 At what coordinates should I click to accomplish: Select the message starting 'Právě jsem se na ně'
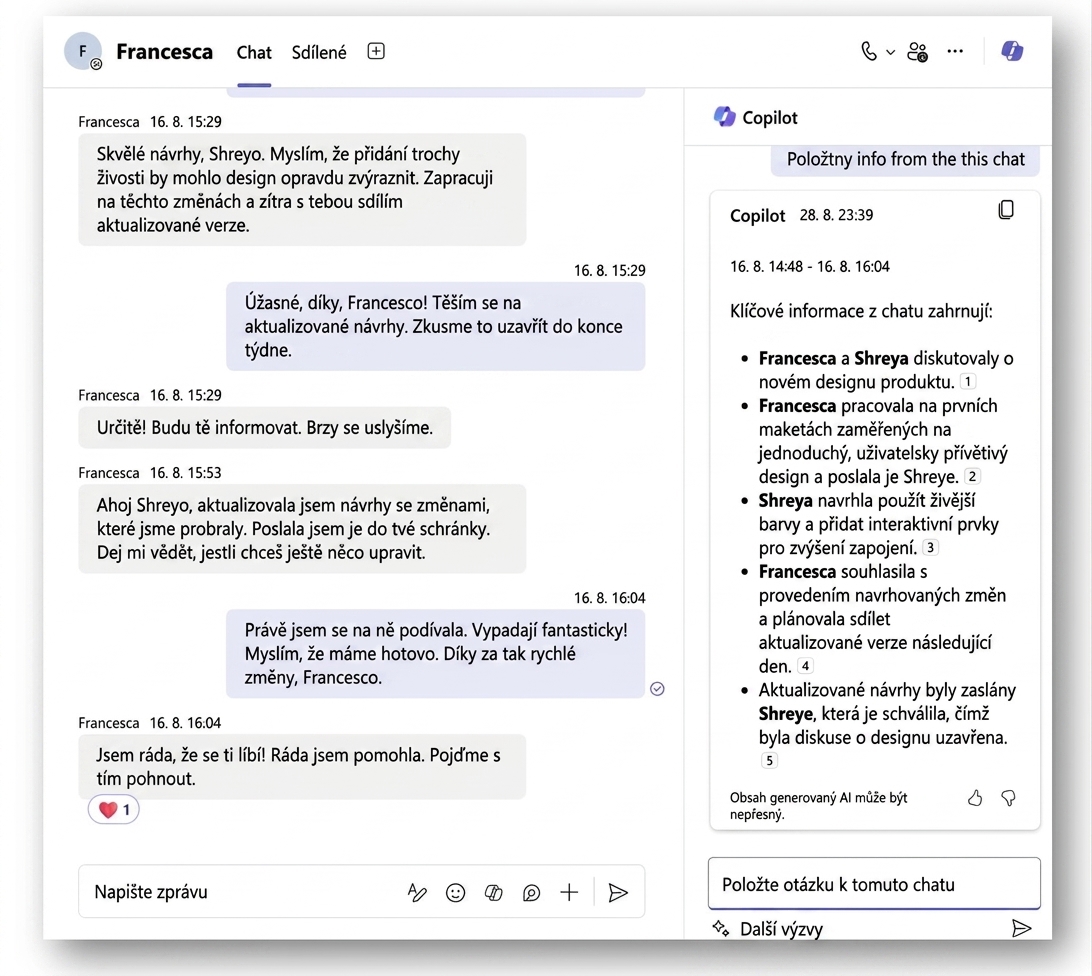[x=435, y=653]
